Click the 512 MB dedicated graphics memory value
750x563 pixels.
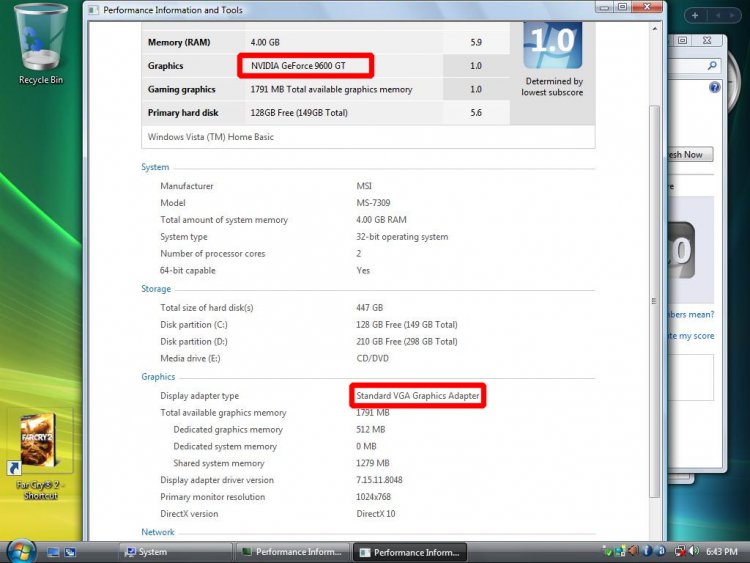pyautogui.click(x=371, y=430)
